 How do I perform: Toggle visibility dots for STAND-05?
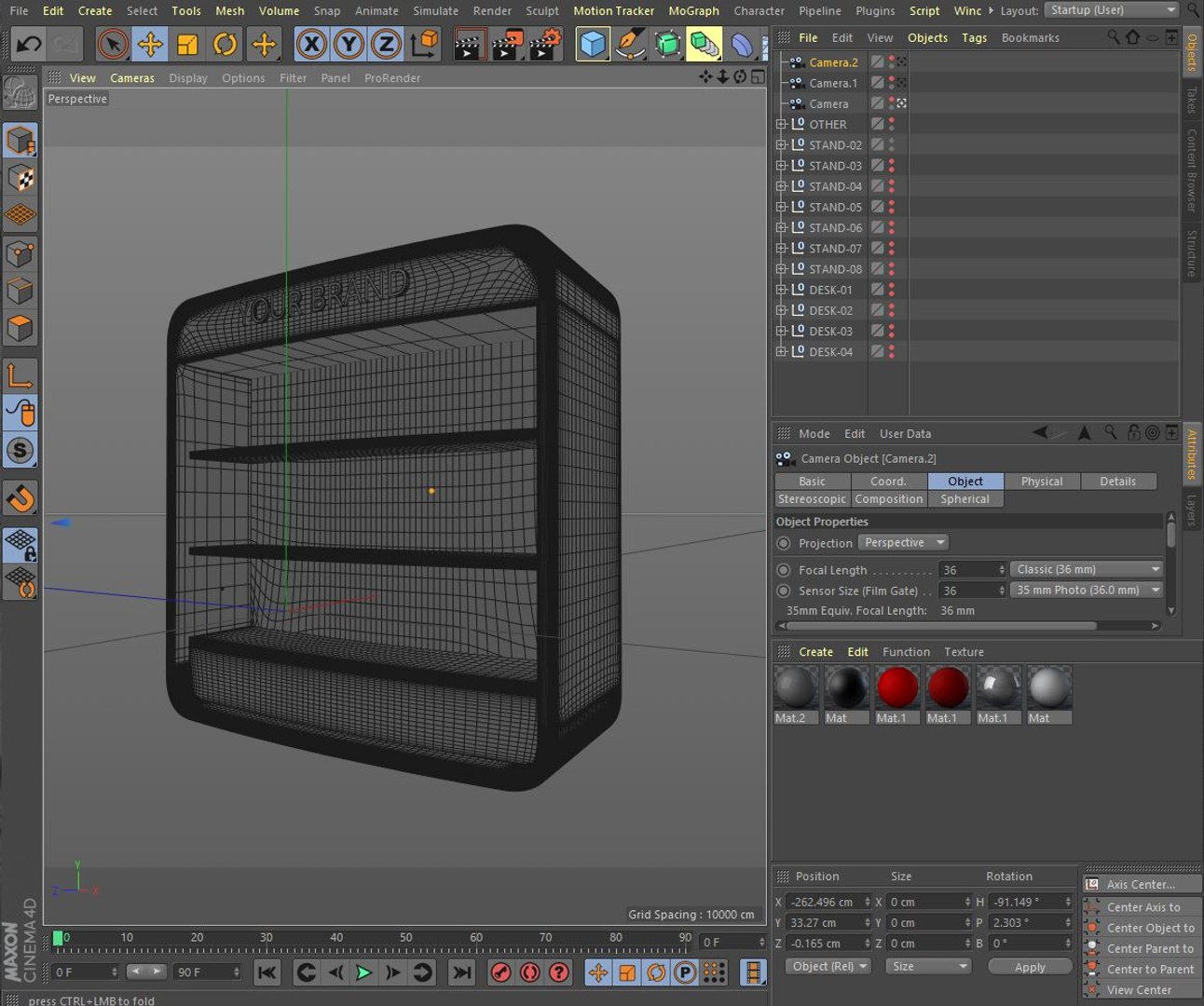892,207
